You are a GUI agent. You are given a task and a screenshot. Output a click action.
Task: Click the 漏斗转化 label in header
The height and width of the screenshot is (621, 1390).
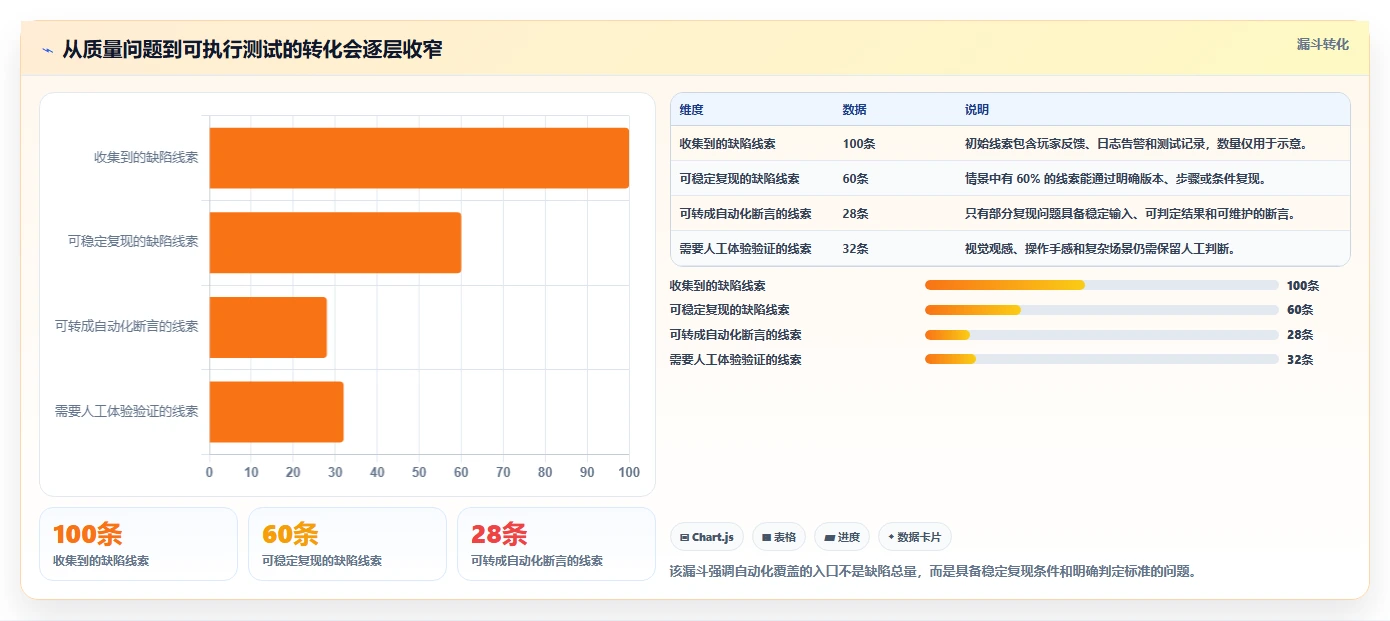click(1322, 45)
